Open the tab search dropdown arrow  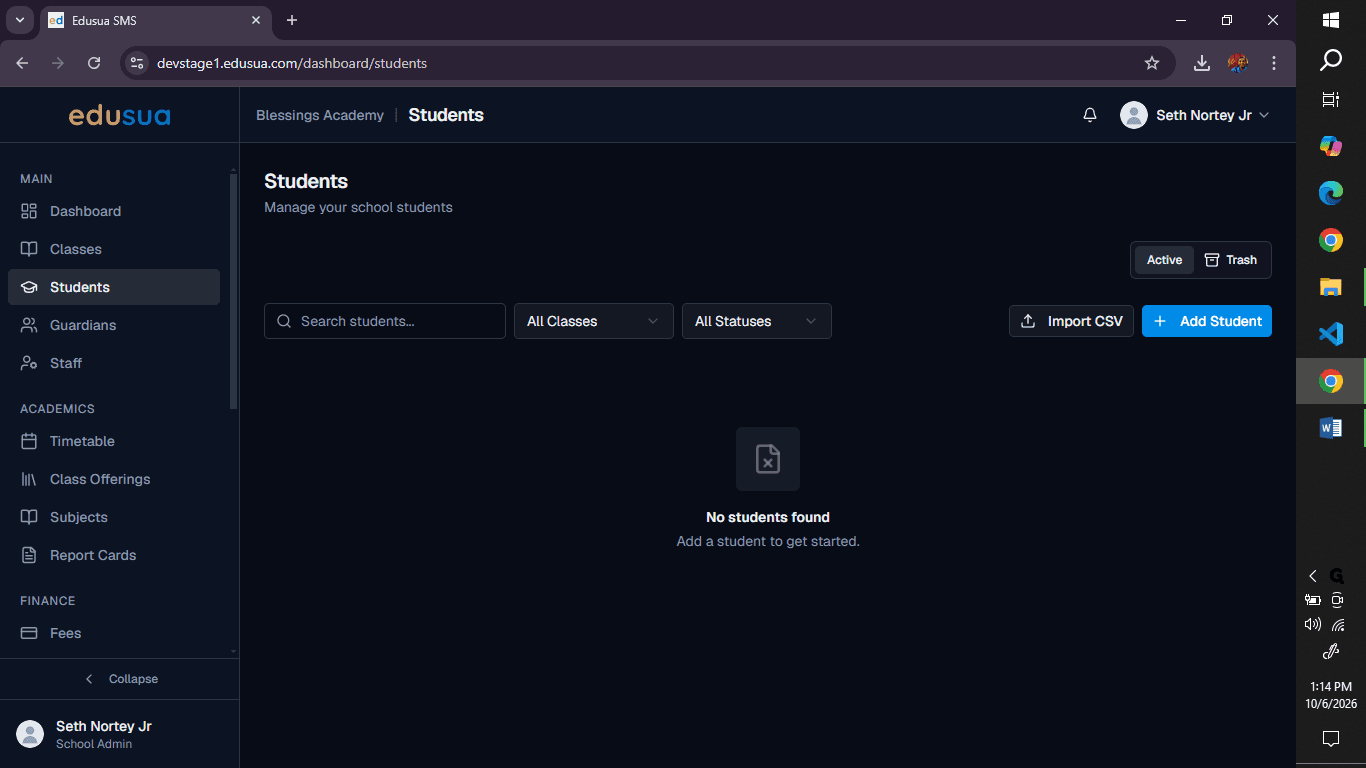point(19,20)
